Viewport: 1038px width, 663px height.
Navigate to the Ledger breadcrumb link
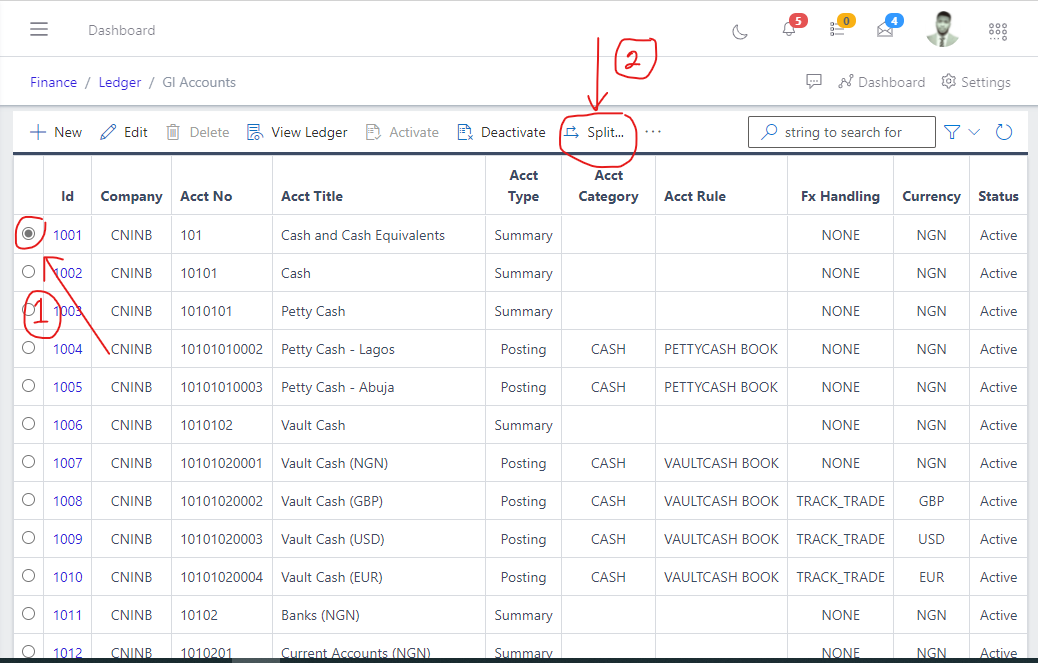coord(119,82)
